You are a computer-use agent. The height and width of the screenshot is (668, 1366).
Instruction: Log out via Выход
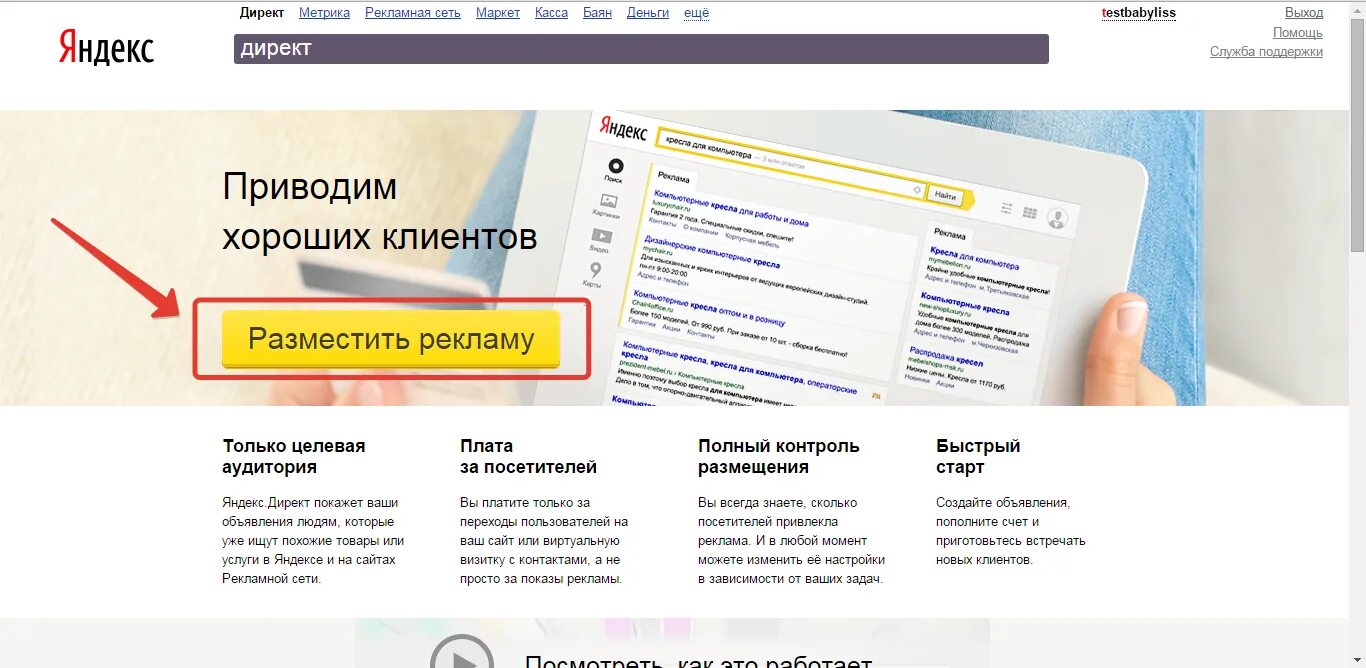[1304, 13]
